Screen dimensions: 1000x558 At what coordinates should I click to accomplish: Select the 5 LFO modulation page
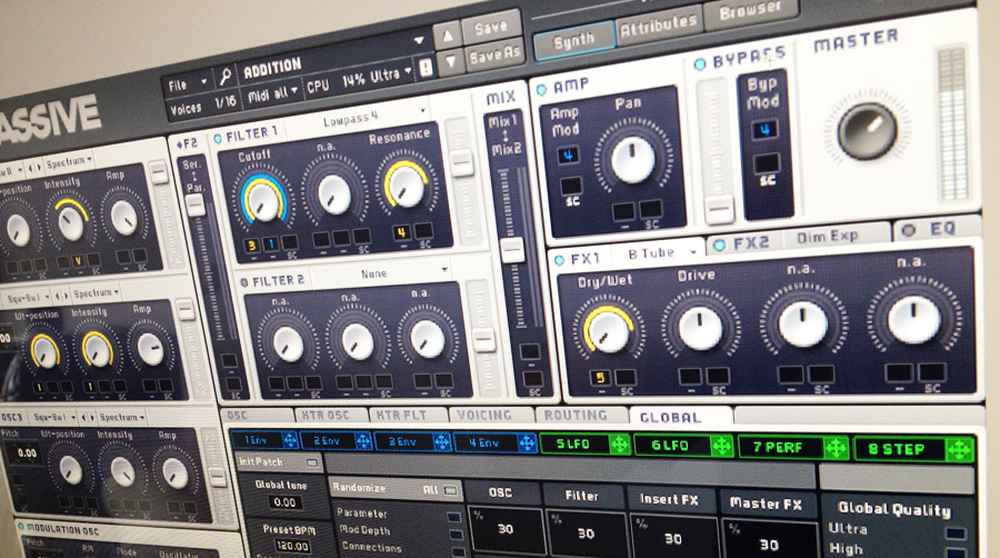coord(572,443)
